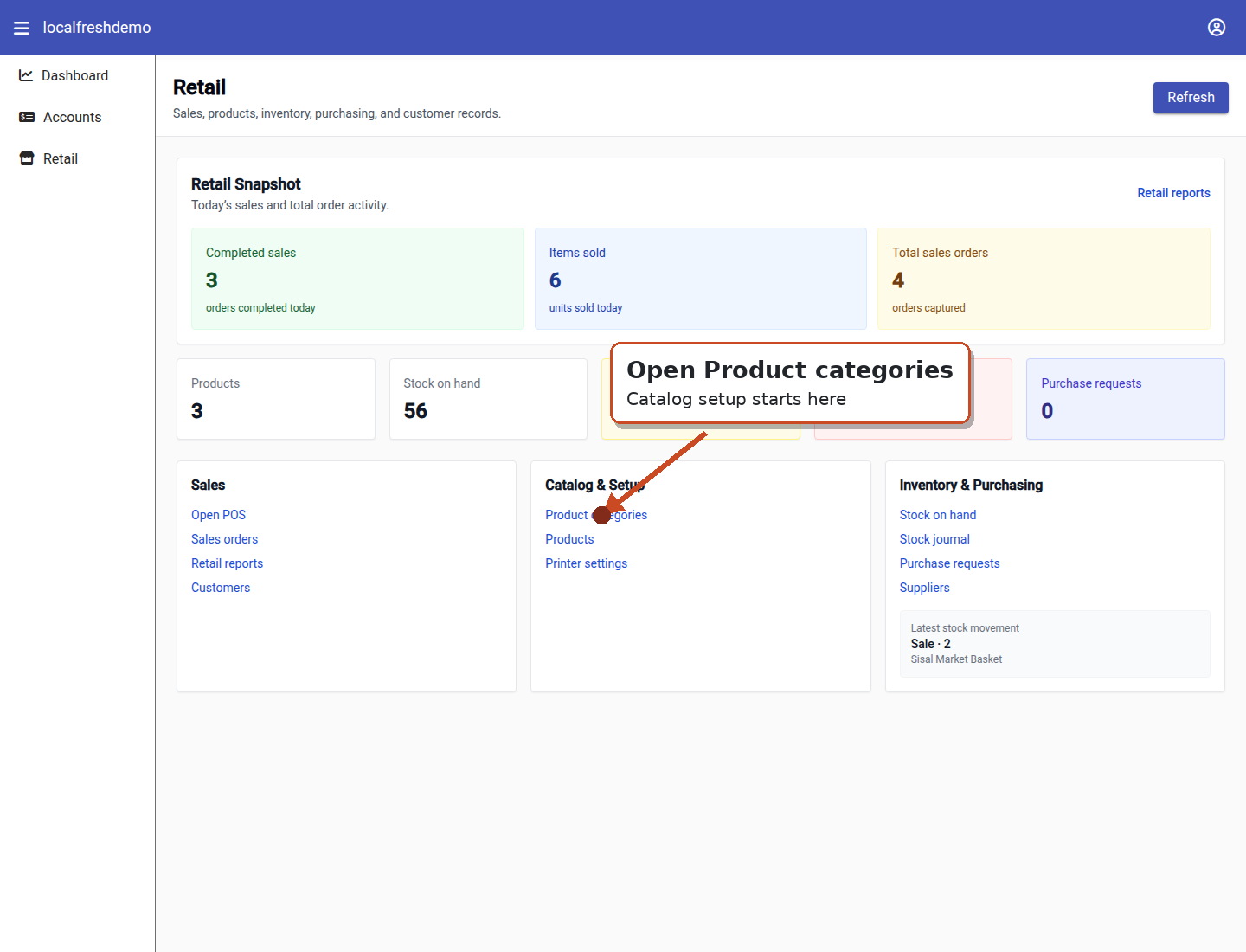Click the Total sales orders card

point(1044,279)
